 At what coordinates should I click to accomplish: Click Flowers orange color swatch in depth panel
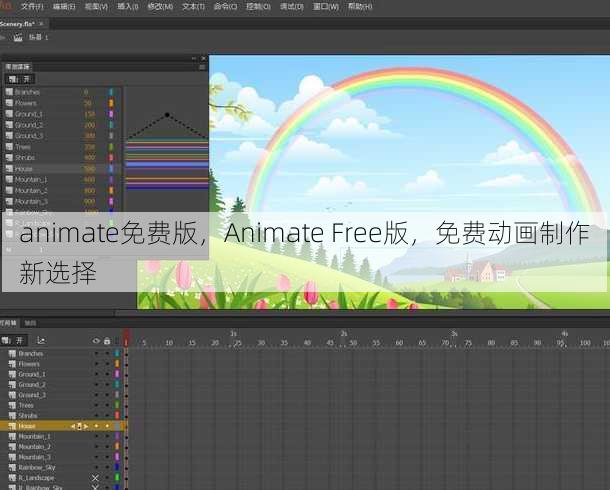point(111,103)
